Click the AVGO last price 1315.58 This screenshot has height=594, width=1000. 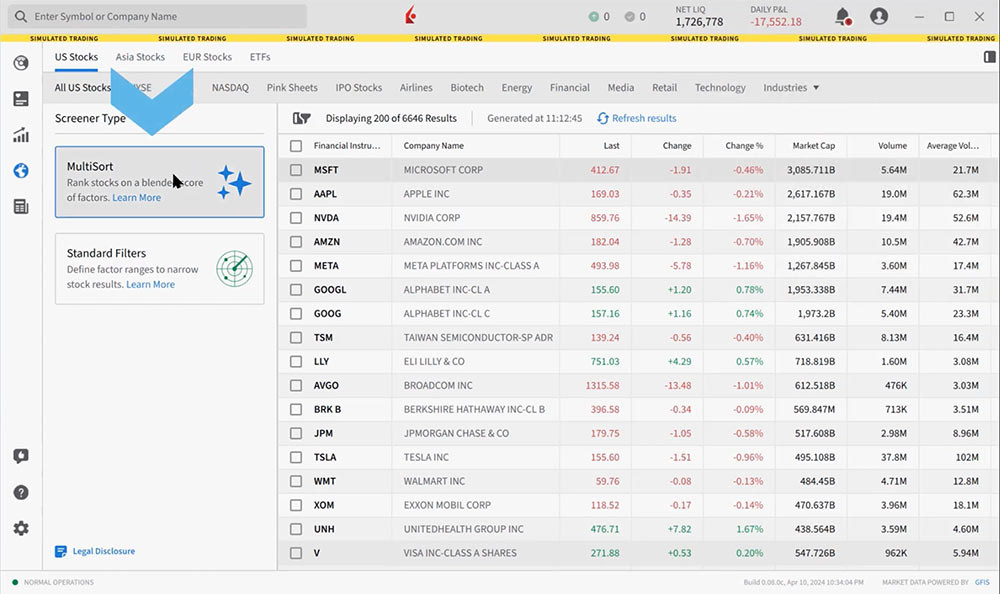click(x=602, y=385)
